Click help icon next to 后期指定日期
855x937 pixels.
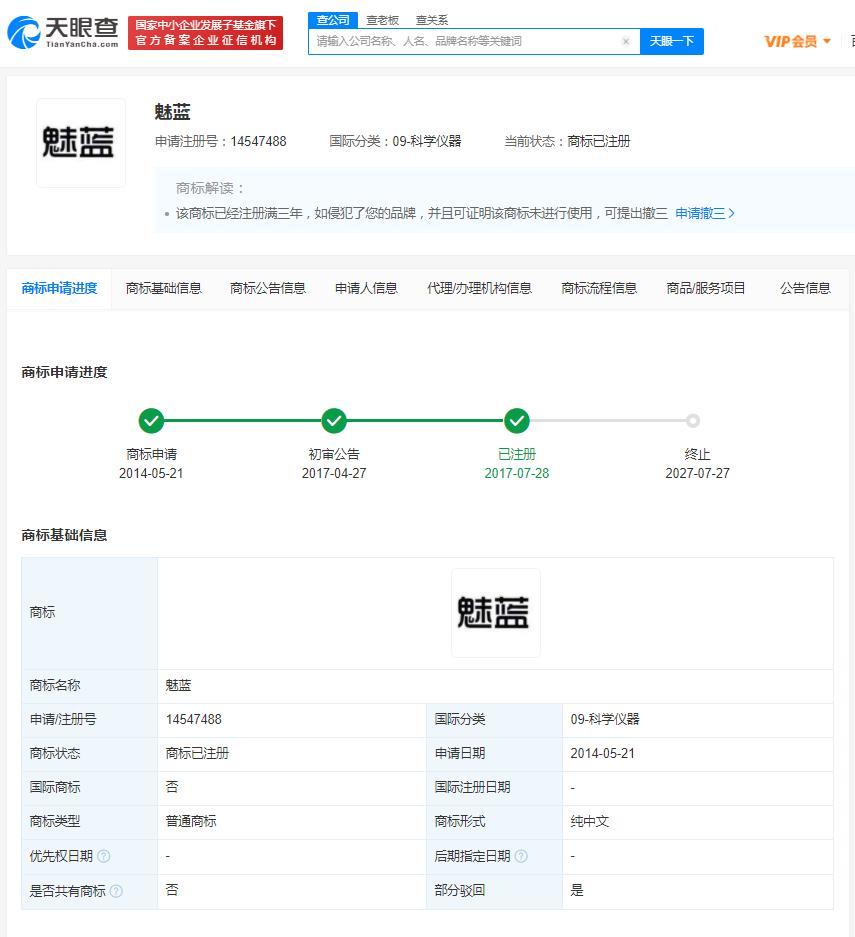[x=521, y=856]
